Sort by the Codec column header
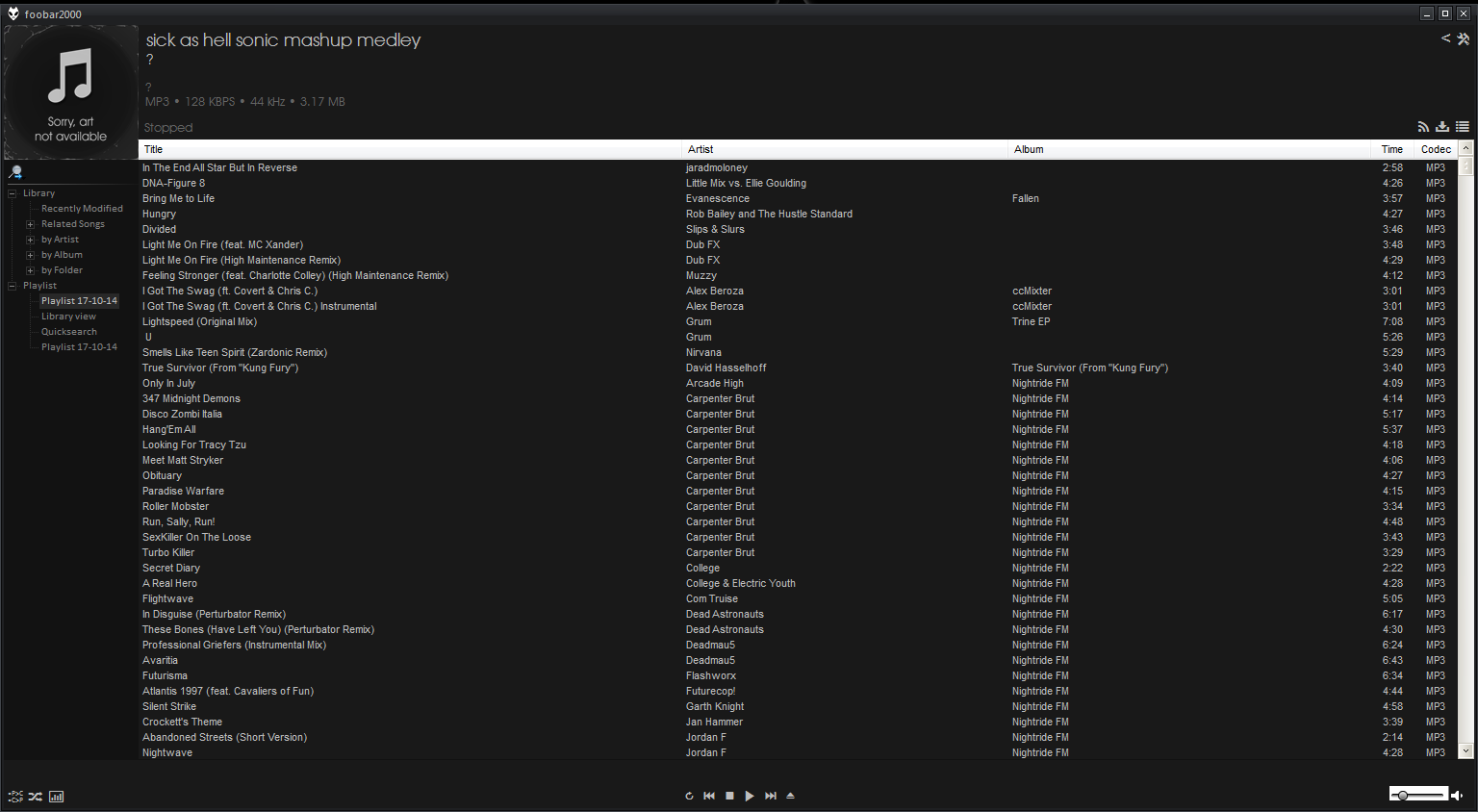 coord(1436,149)
